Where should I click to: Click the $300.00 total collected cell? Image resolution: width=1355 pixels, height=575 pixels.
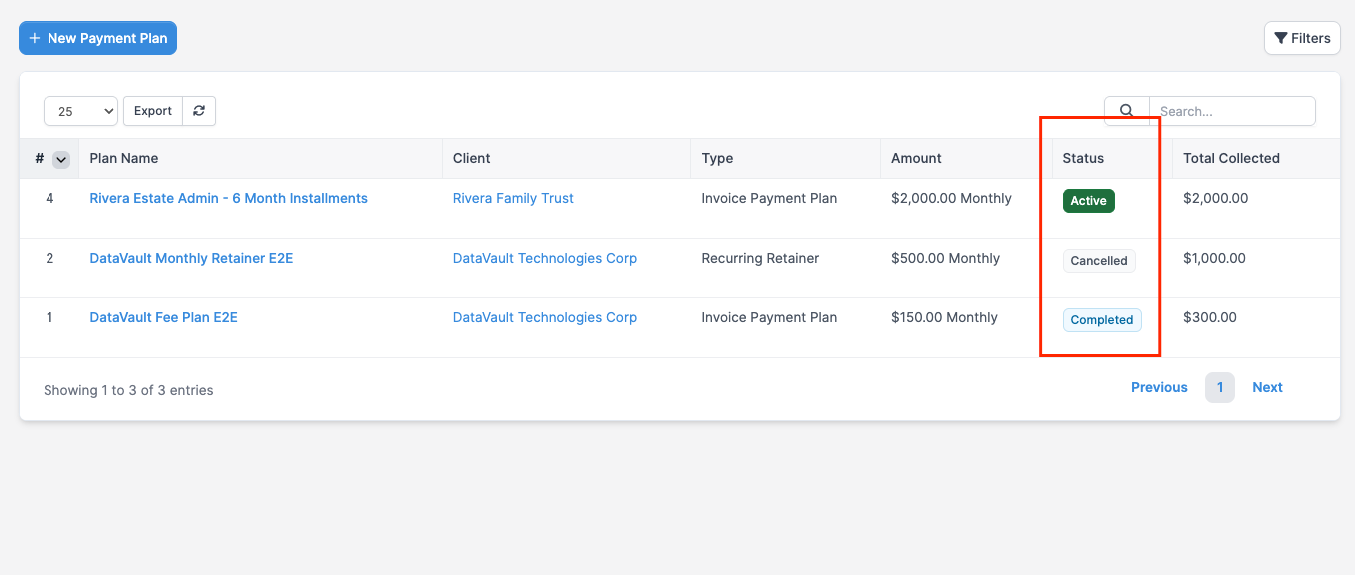click(x=1210, y=317)
